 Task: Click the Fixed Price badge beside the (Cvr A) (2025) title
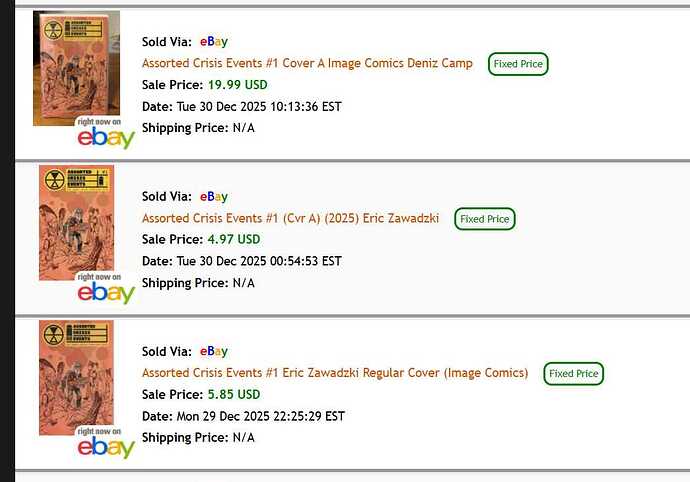click(x=485, y=219)
